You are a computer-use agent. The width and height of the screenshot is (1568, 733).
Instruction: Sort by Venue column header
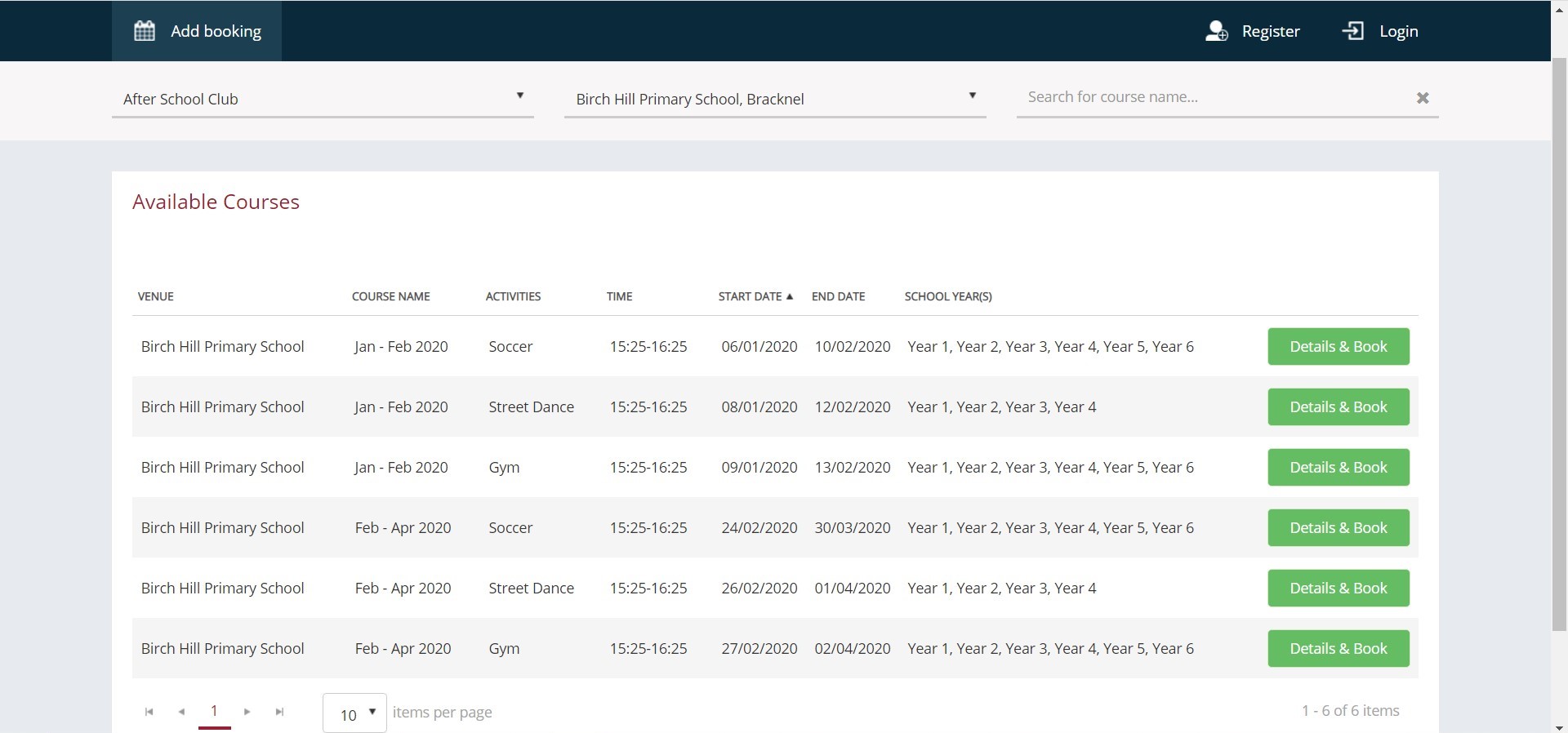156,296
